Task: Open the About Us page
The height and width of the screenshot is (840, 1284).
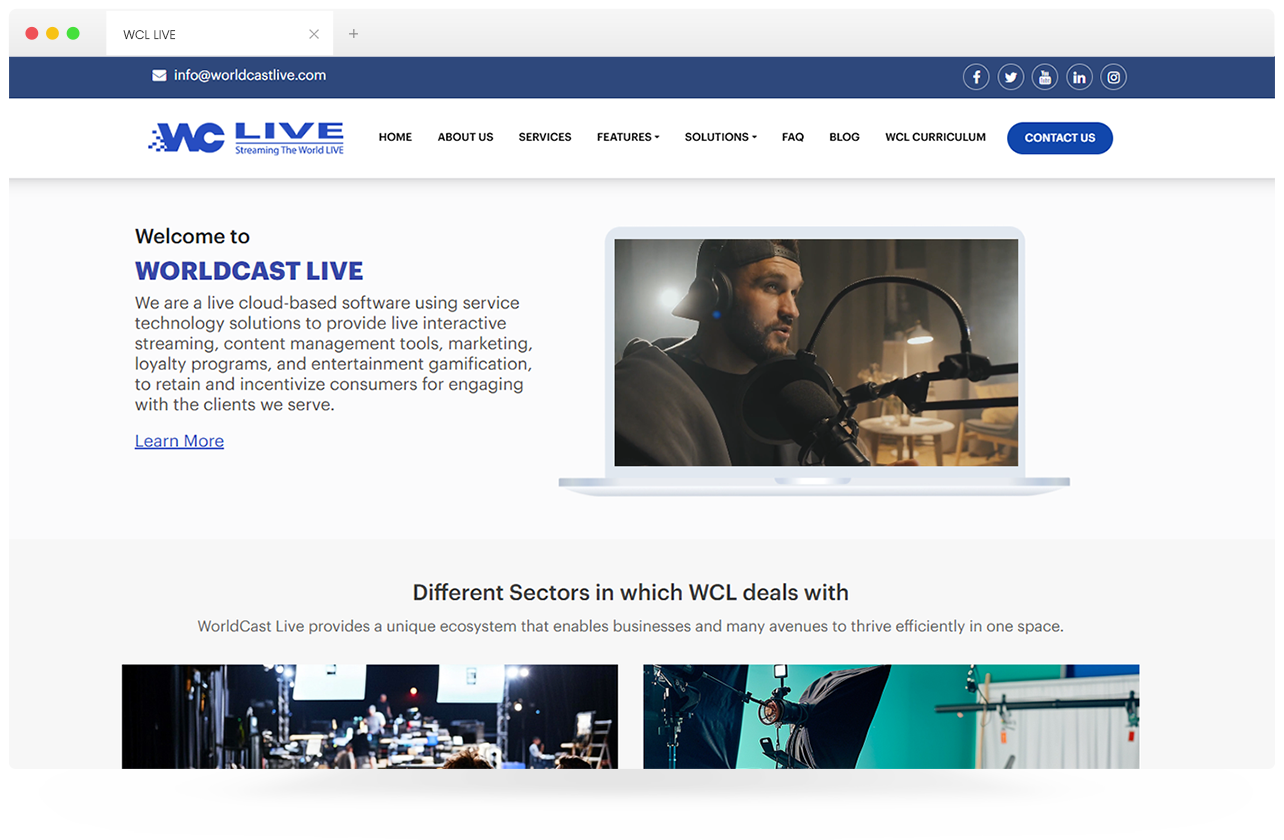Action: (x=465, y=137)
